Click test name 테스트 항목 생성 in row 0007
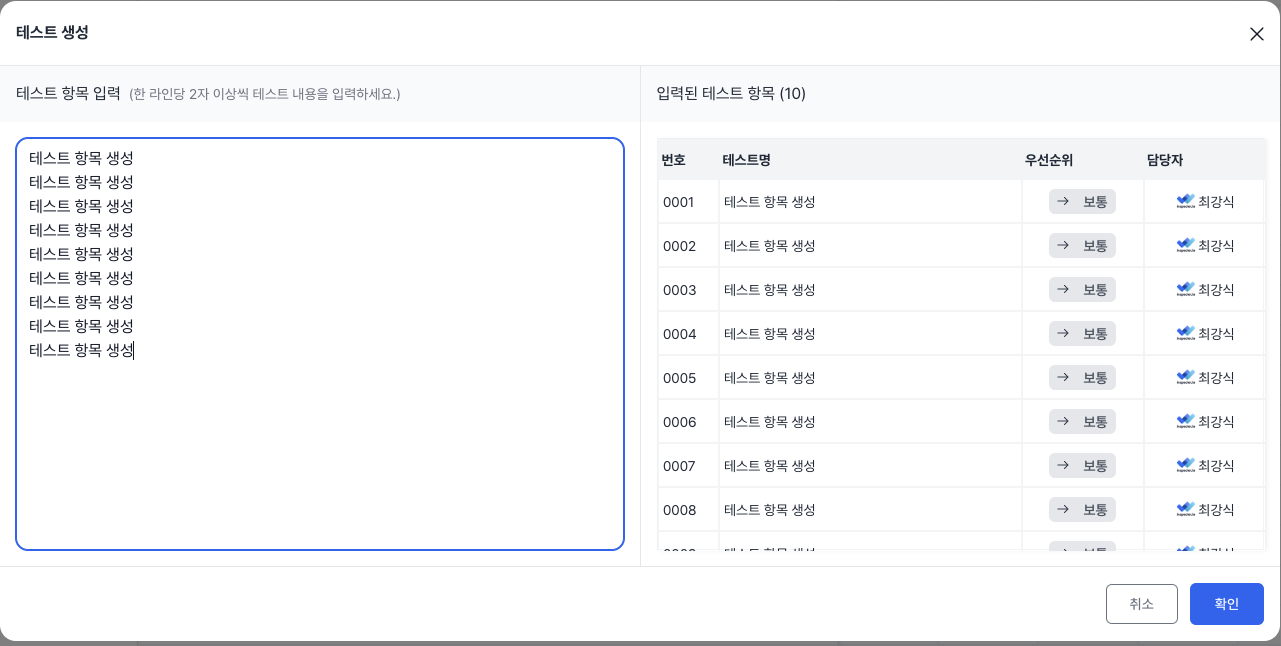The height and width of the screenshot is (646, 1281). click(x=770, y=466)
